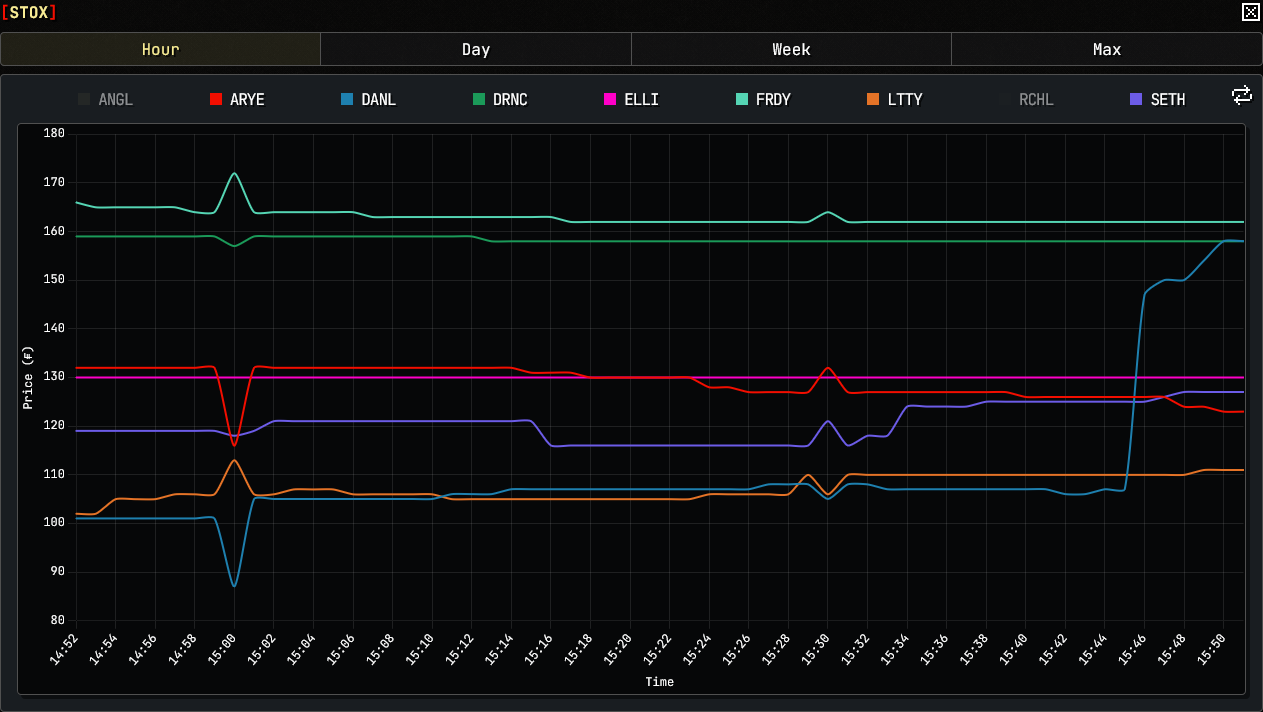Click the teal FRDY color swatch
1263x712 pixels.
tap(741, 99)
